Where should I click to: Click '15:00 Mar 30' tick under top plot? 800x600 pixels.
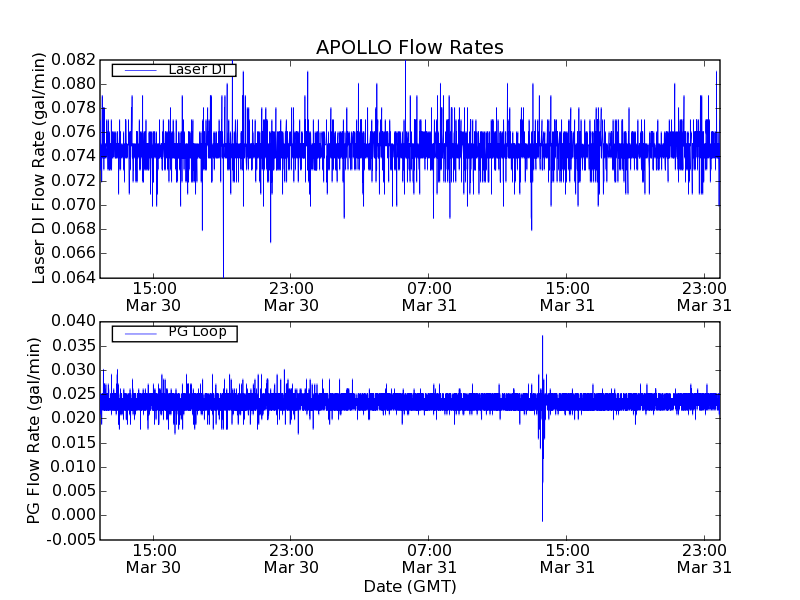pos(153,296)
